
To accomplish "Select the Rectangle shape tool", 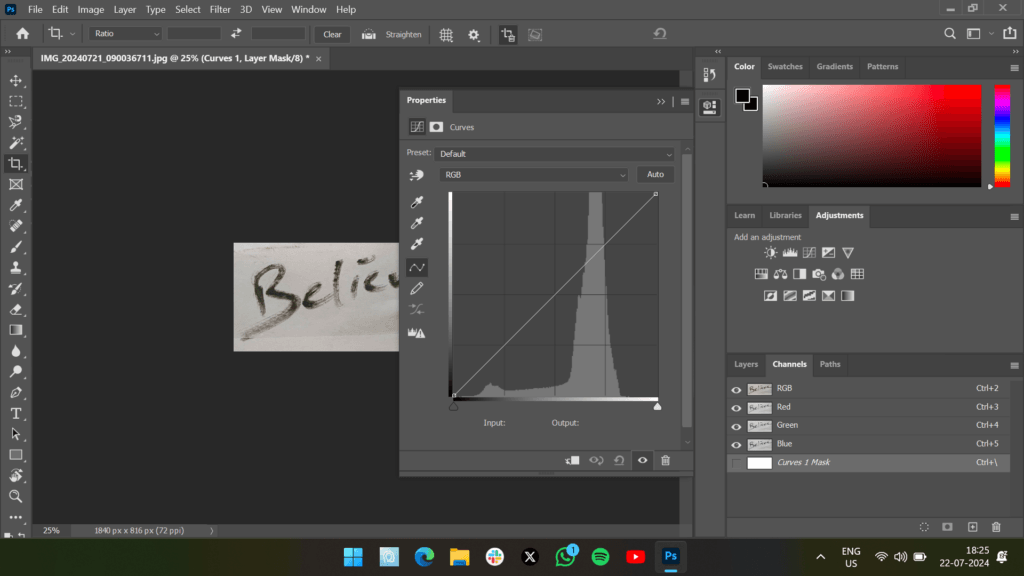I will pos(16,455).
